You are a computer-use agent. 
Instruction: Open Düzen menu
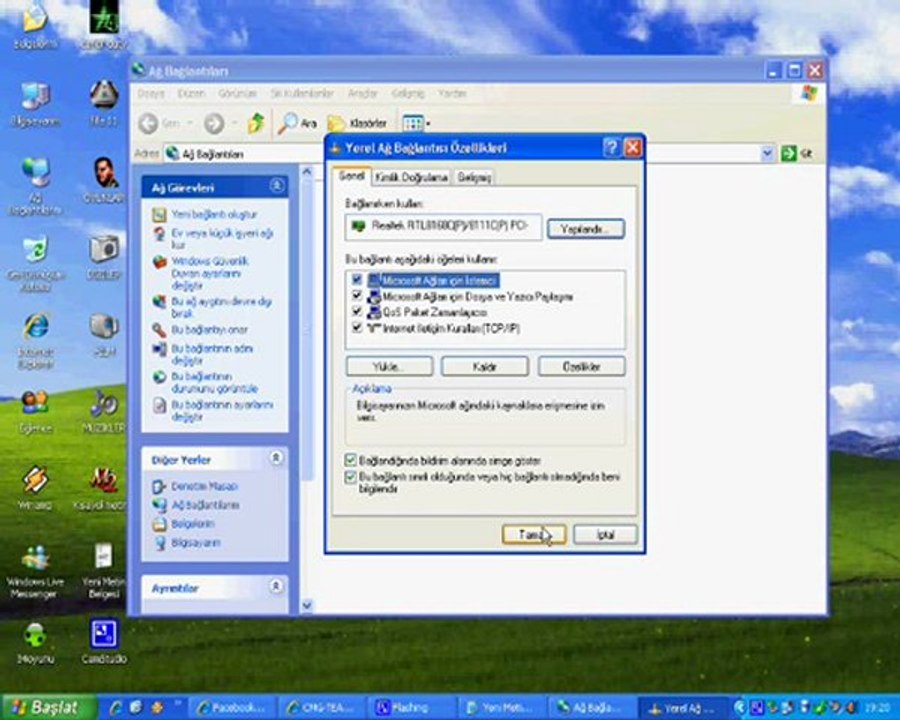coord(191,93)
